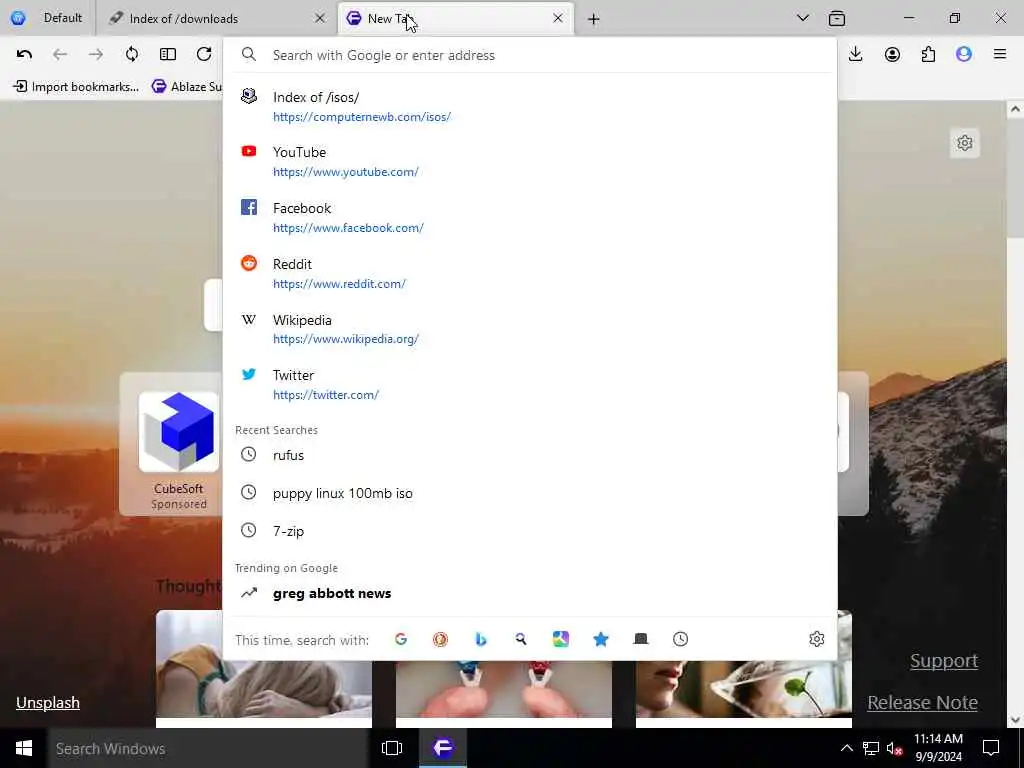The width and height of the screenshot is (1024, 768).
Task: Click the computernewb.com/isos URL text
Action: [x=362, y=117]
